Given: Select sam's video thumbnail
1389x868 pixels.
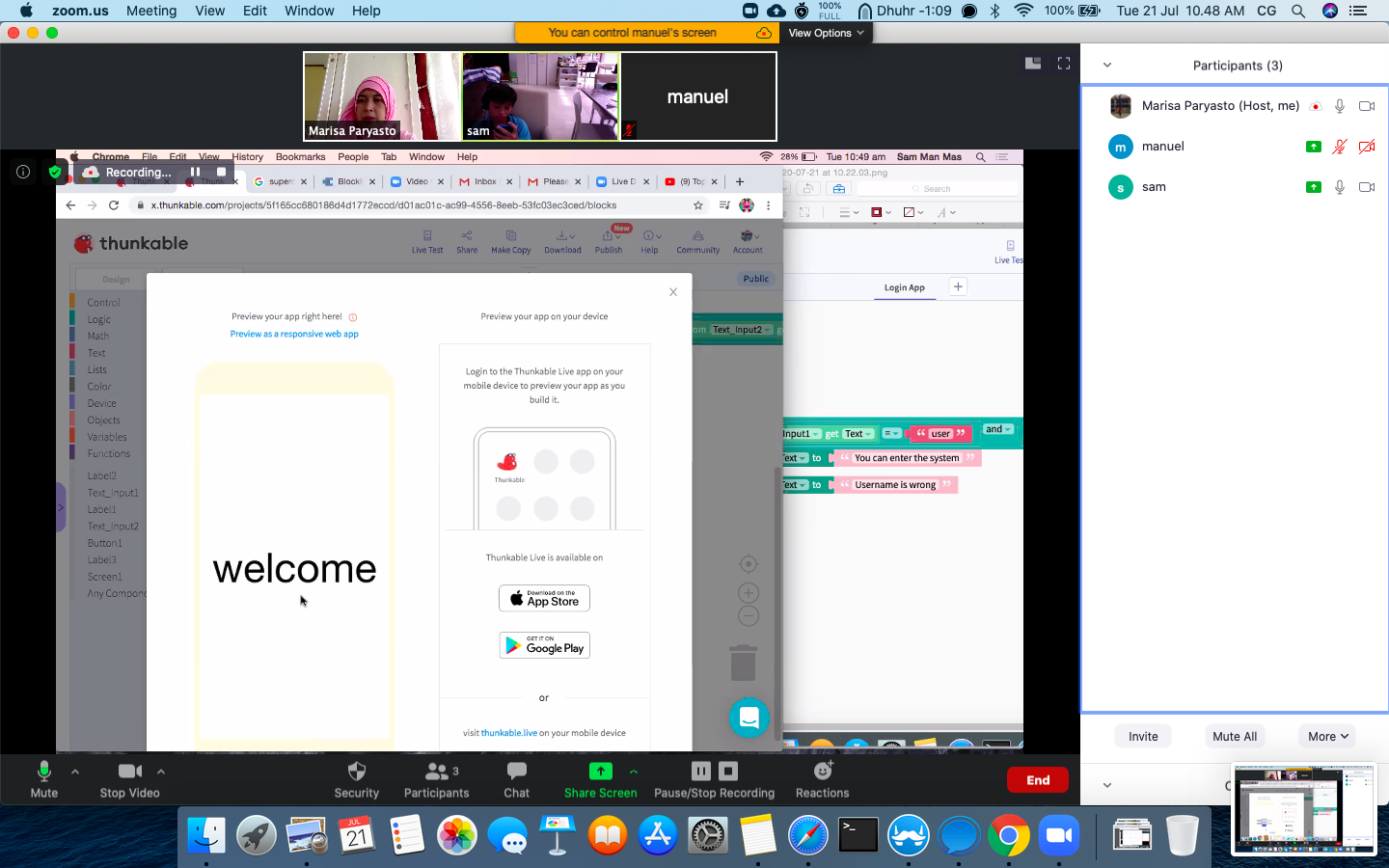Looking at the screenshot, I should (540, 96).
